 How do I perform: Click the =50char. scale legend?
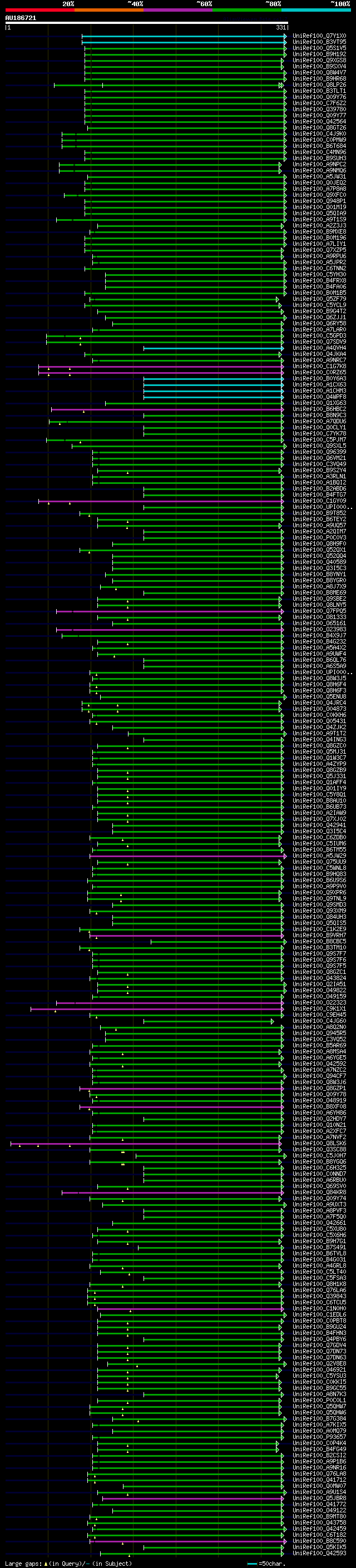265,1563
